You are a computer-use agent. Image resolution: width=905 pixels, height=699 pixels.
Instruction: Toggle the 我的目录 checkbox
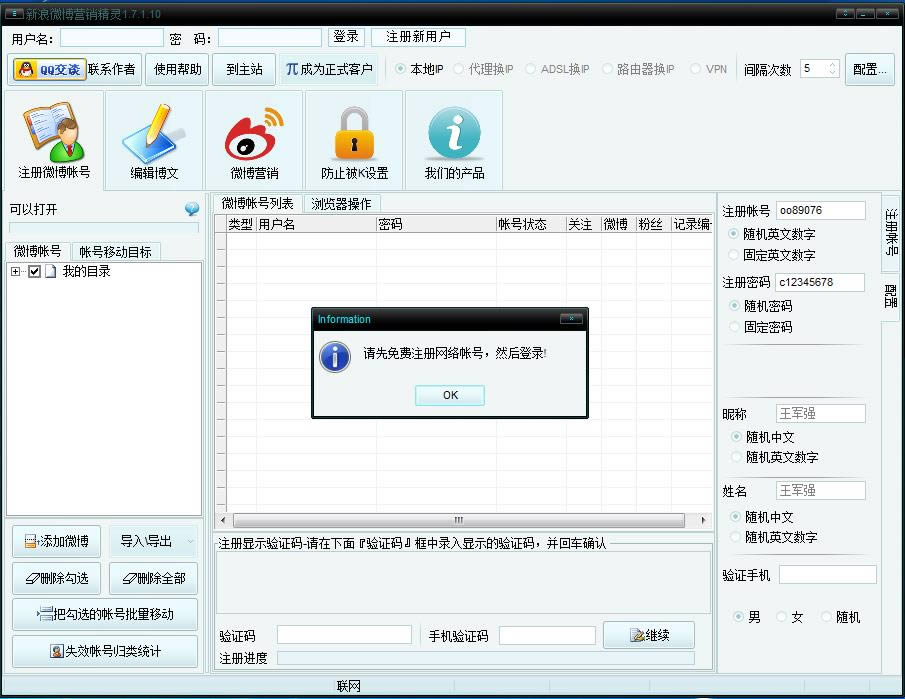(35, 271)
